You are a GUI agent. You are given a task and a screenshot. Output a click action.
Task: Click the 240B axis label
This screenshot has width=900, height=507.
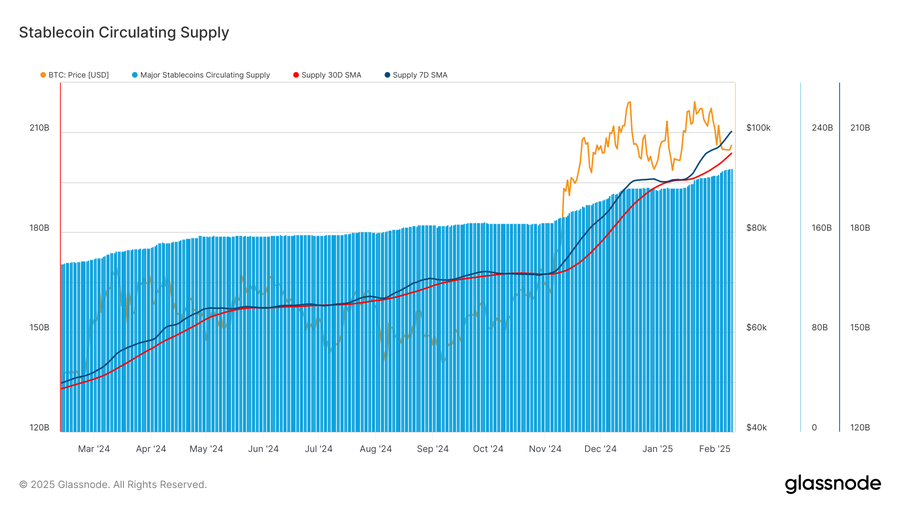pyautogui.click(x=822, y=128)
